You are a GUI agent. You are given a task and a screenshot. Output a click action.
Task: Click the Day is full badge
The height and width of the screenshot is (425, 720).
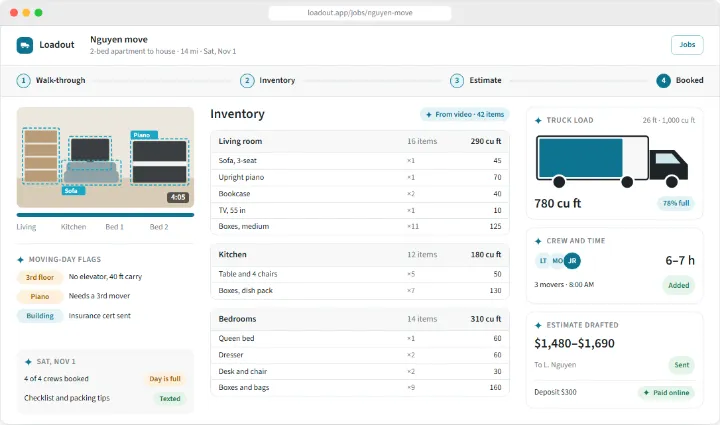coord(165,379)
